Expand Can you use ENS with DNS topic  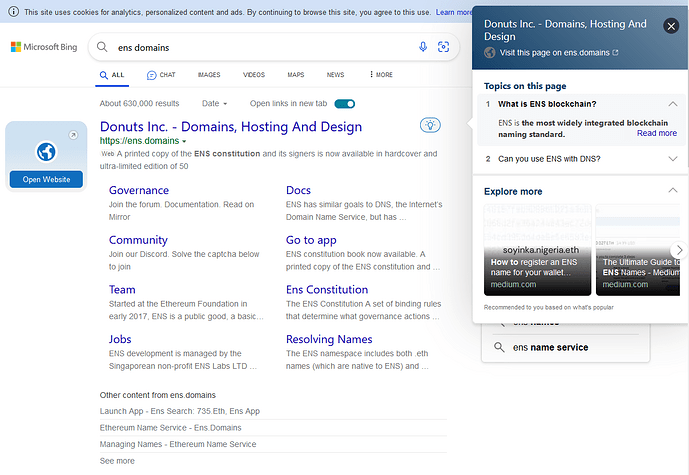click(672, 159)
